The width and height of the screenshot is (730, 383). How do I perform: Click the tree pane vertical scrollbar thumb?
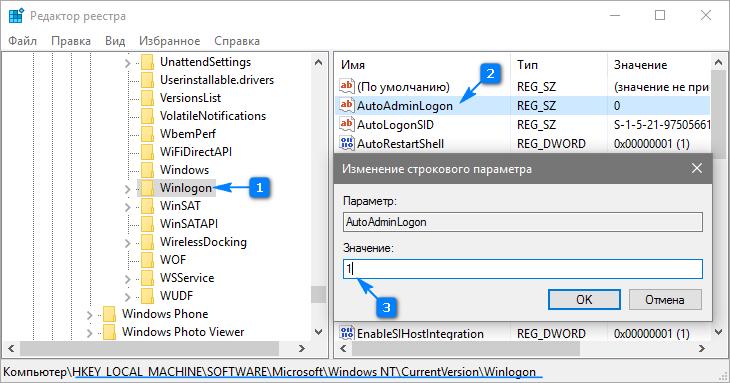tap(318, 294)
